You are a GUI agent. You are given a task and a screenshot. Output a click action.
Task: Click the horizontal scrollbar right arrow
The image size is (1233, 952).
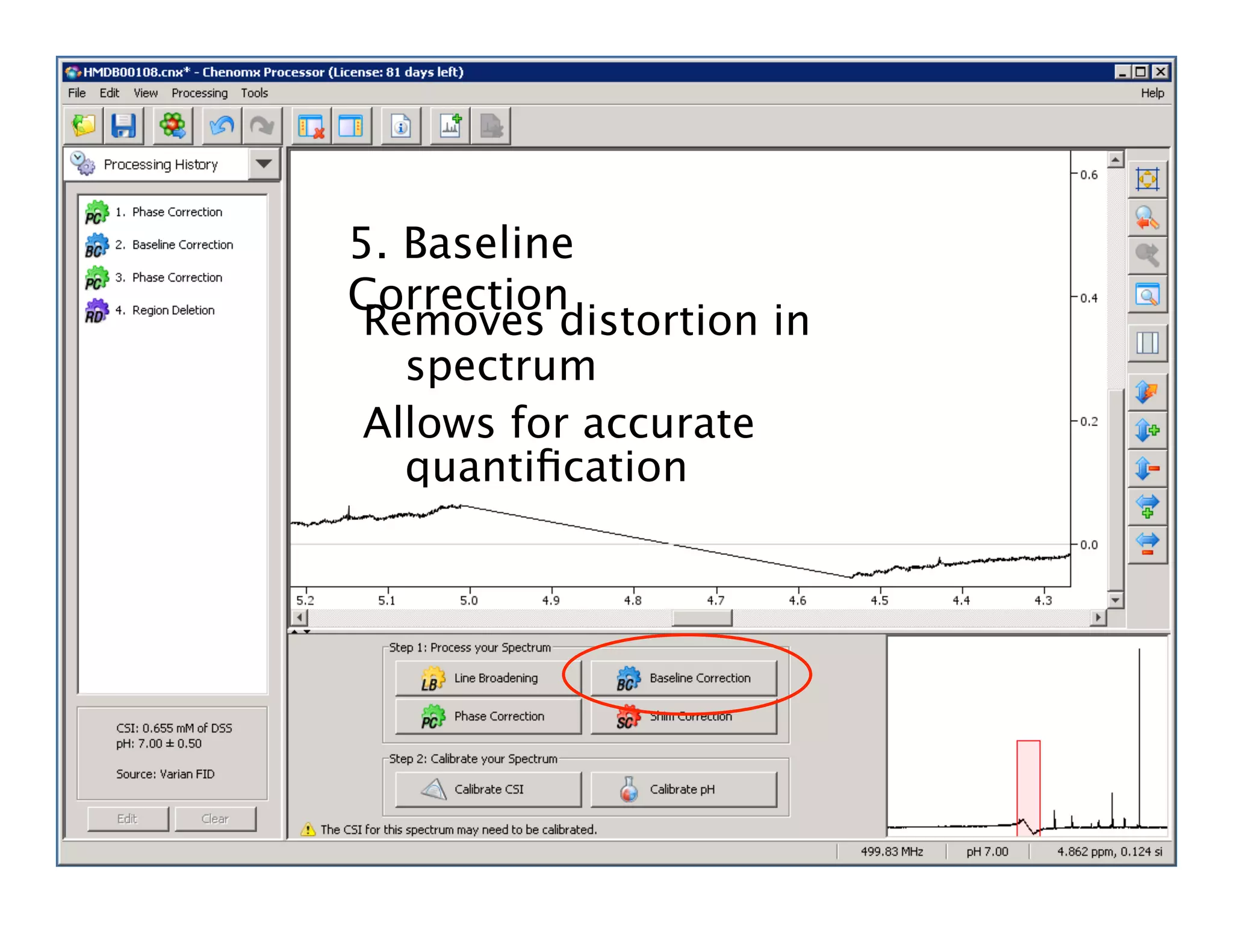pos(1098,617)
